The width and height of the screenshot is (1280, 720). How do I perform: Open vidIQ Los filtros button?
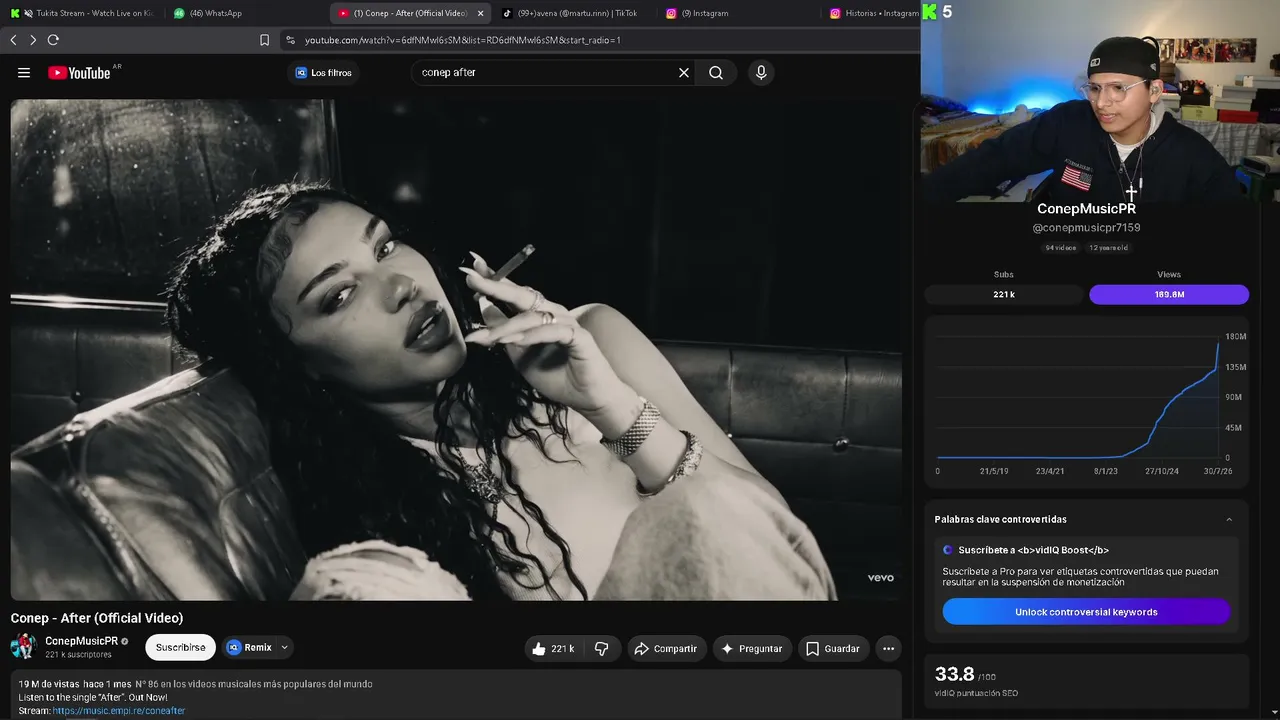pos(323,72)
